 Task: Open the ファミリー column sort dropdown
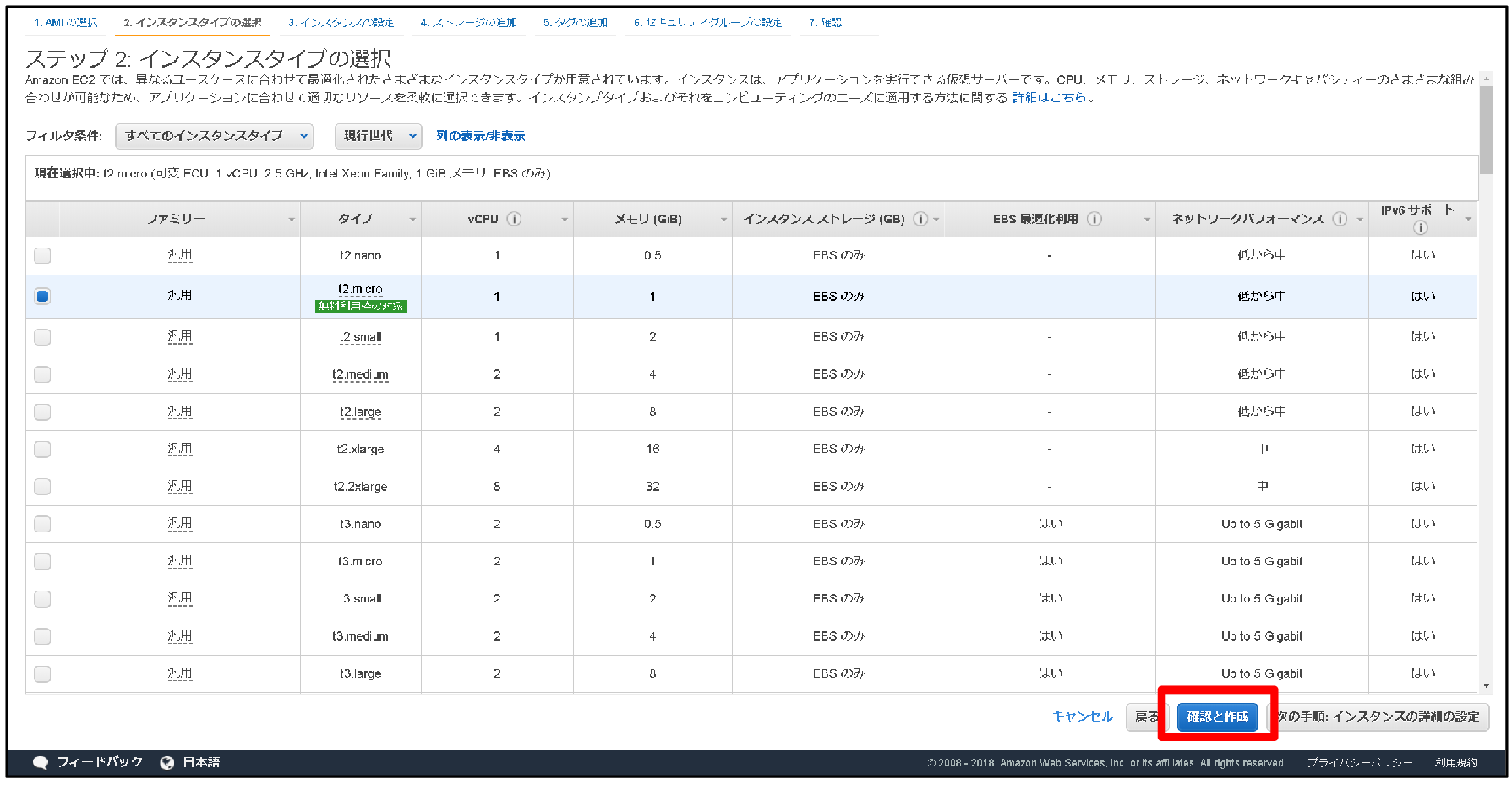pyautogui.click(x=292, y=218)
